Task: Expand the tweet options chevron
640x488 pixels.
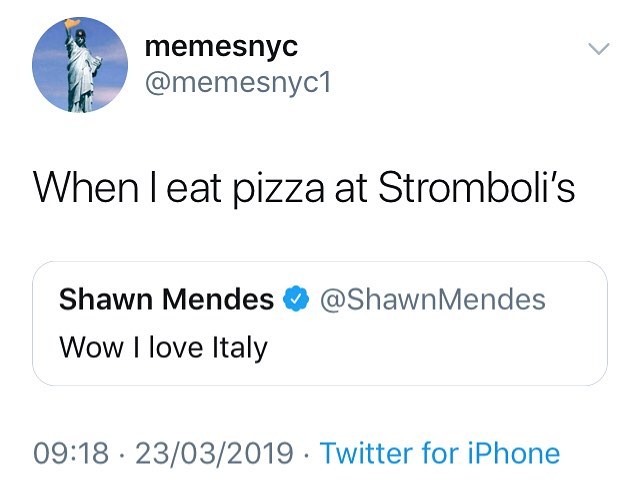Action: tap(597, 49)
